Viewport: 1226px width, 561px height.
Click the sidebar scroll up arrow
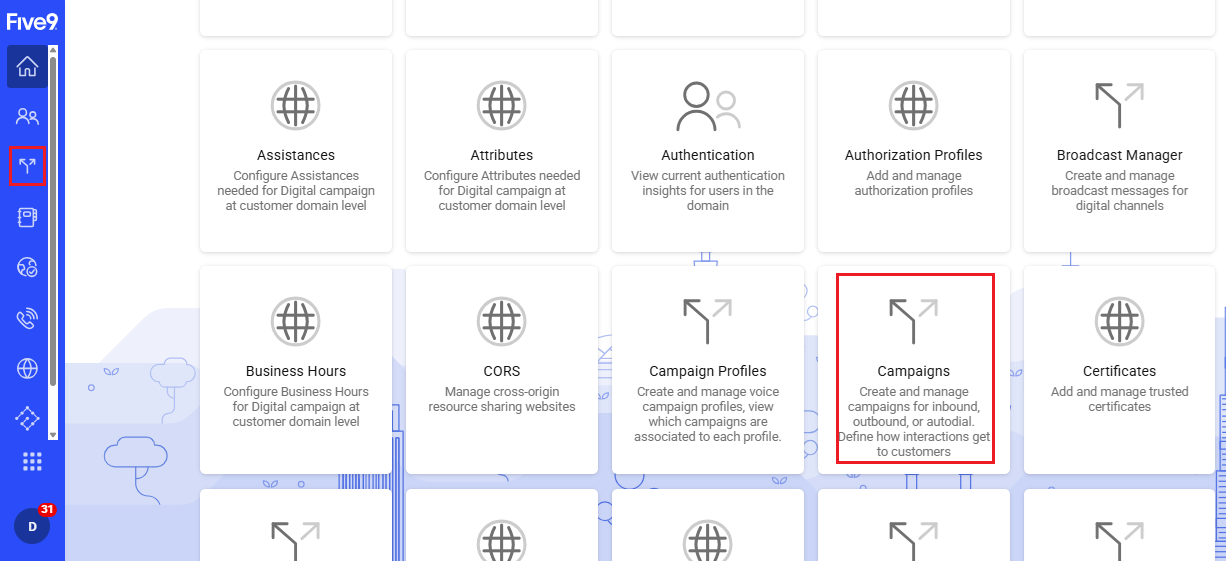tap(53, 50)
